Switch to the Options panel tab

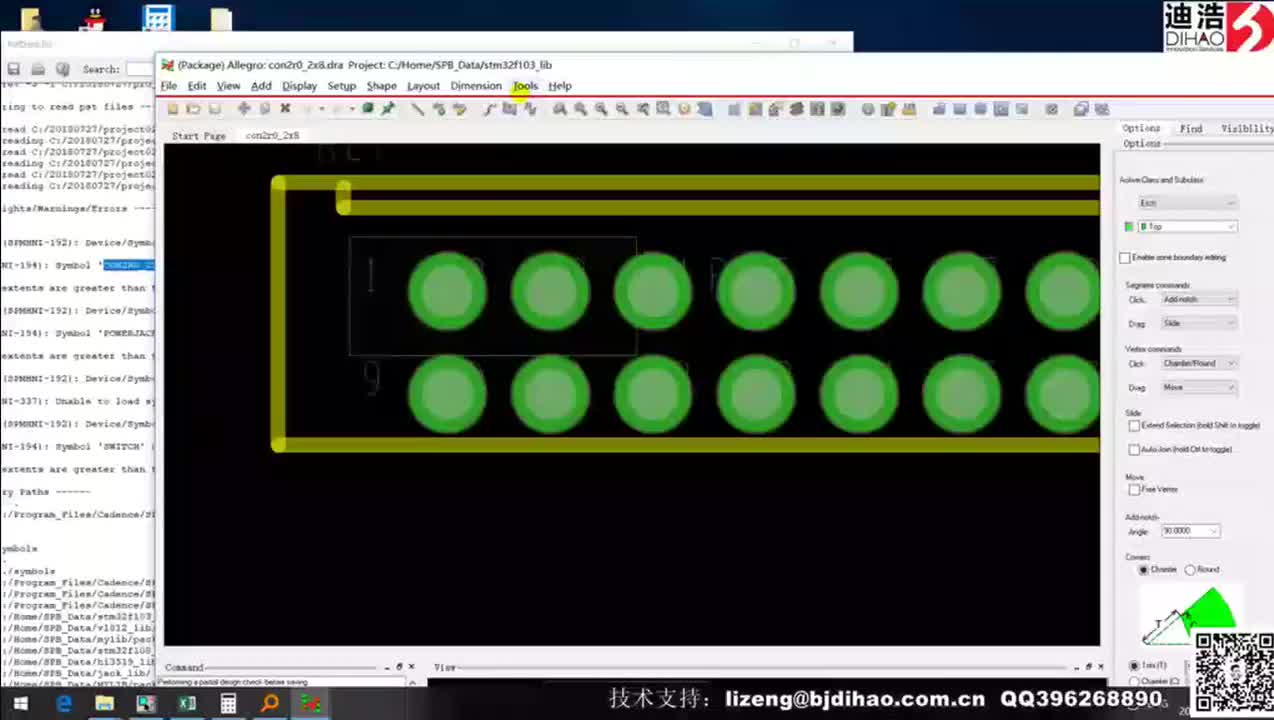click(x=1141, y=128)
